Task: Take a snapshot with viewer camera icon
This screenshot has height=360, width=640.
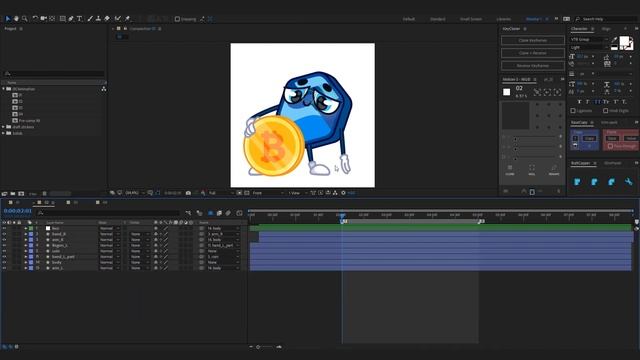Action: point(188,193)
